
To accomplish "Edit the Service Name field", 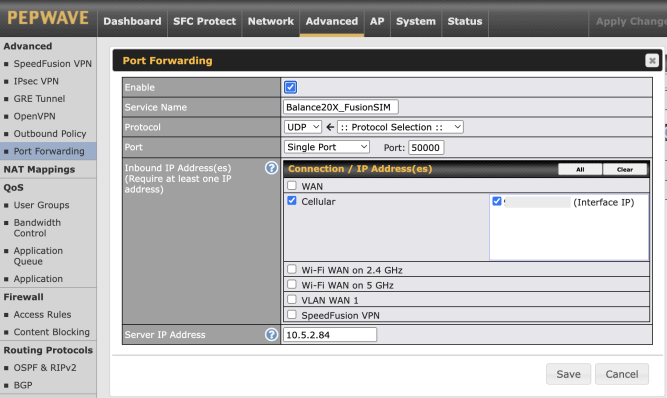I will click(x=341, y=107).
